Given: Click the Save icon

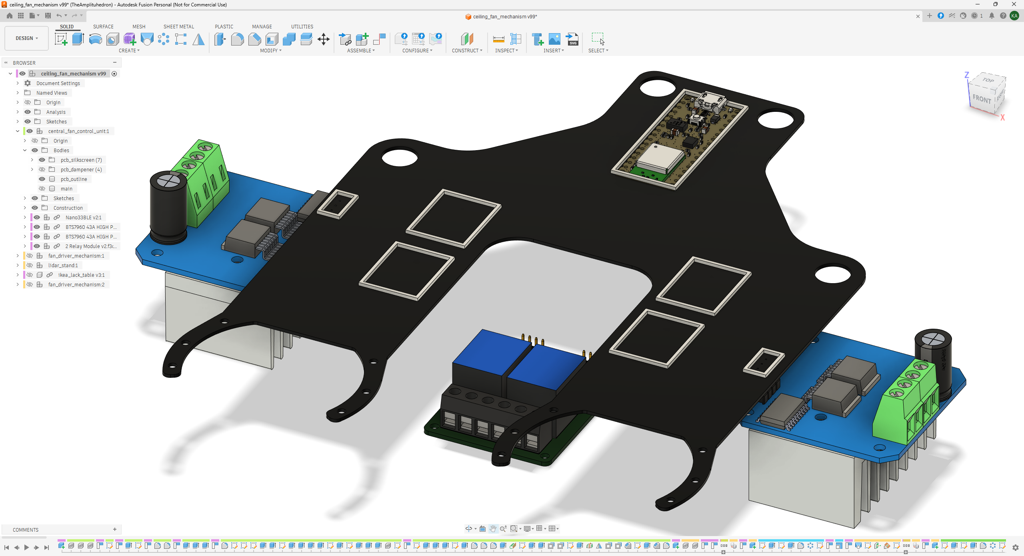Looking at the screenshot, I should 48,16.
